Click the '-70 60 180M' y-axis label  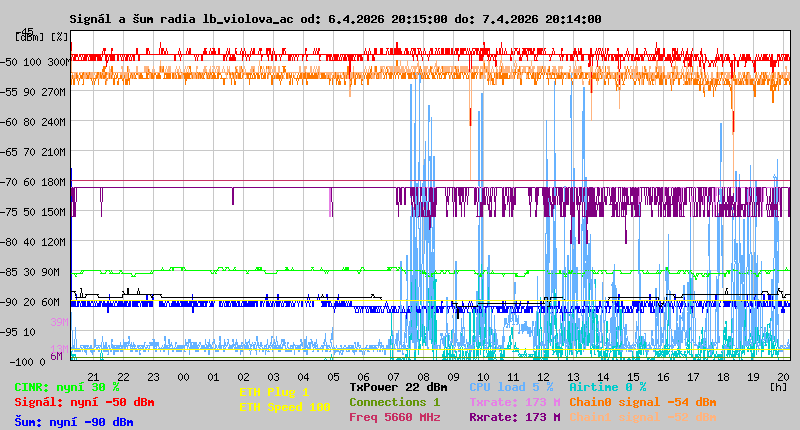coord(35,182)
